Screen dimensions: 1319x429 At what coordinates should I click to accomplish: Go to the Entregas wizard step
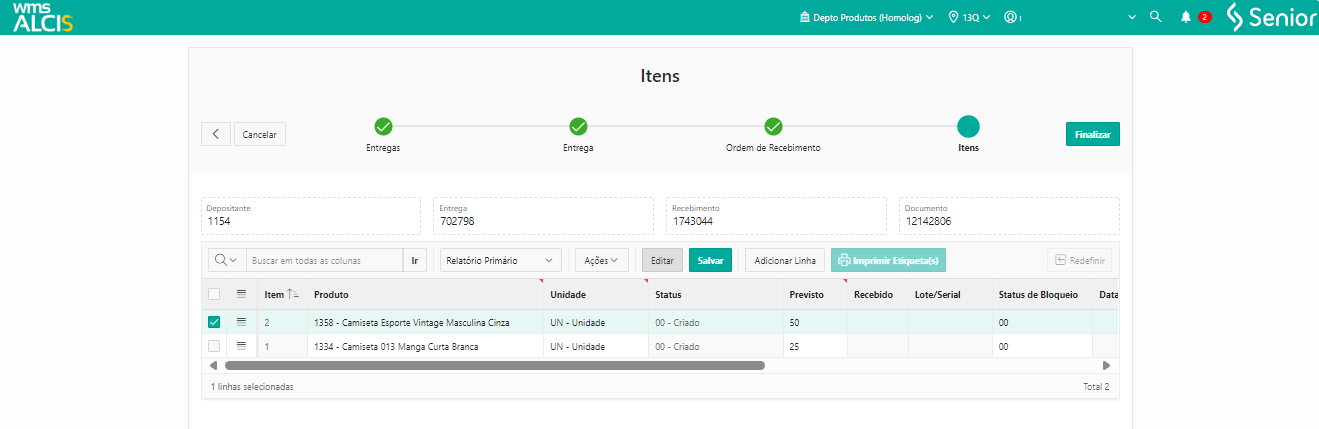(x=383, y=127)
